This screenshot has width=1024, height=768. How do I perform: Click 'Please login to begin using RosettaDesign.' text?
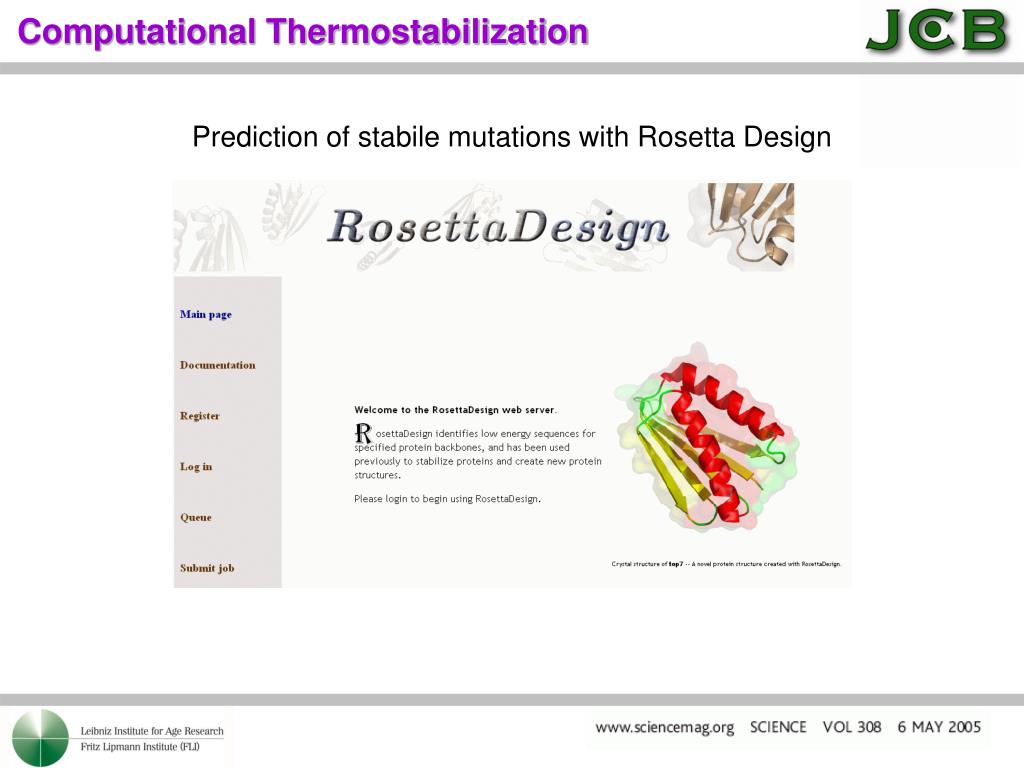pos(447,499)
